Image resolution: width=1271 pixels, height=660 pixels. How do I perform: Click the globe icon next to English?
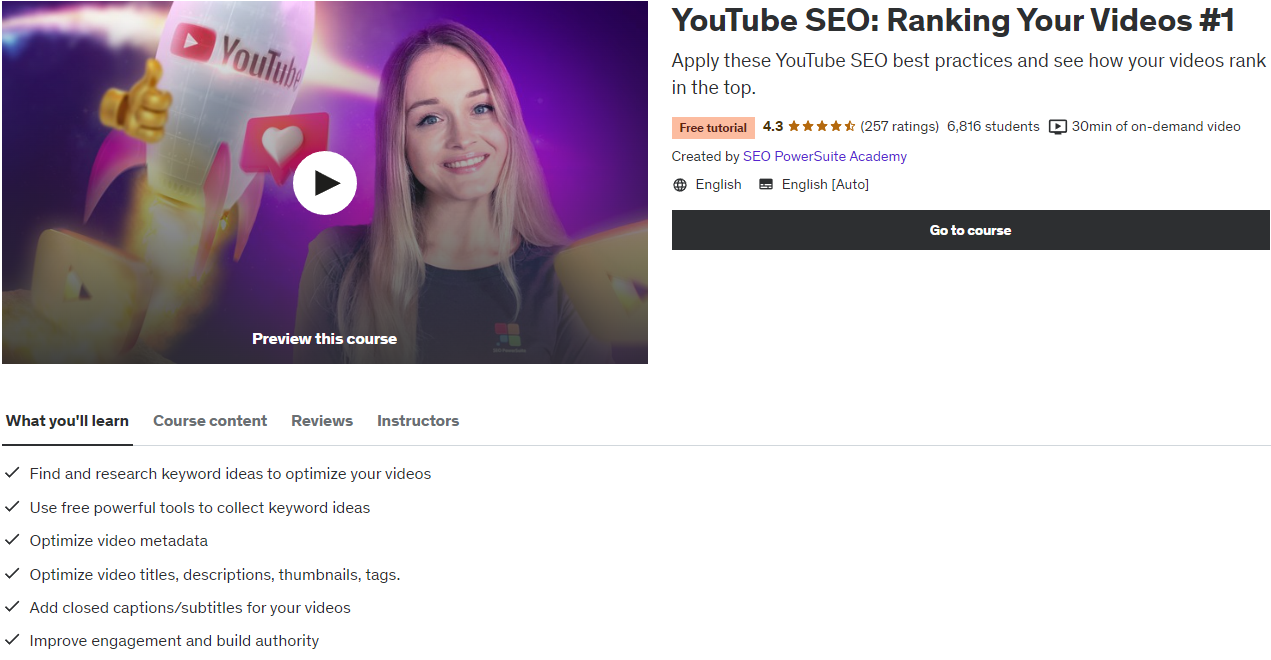pyautogui.click(x=679, y=184)
